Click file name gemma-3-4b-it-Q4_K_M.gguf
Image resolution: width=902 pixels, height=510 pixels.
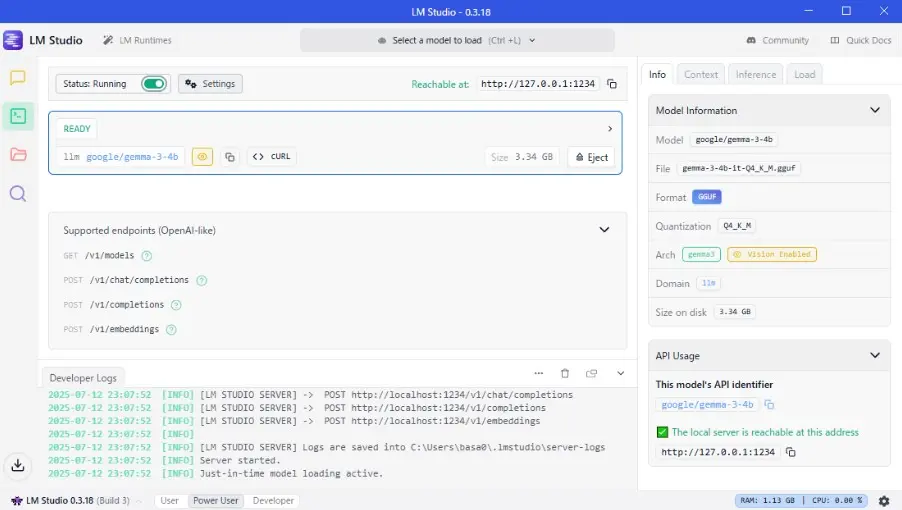[x=738, y=168]
